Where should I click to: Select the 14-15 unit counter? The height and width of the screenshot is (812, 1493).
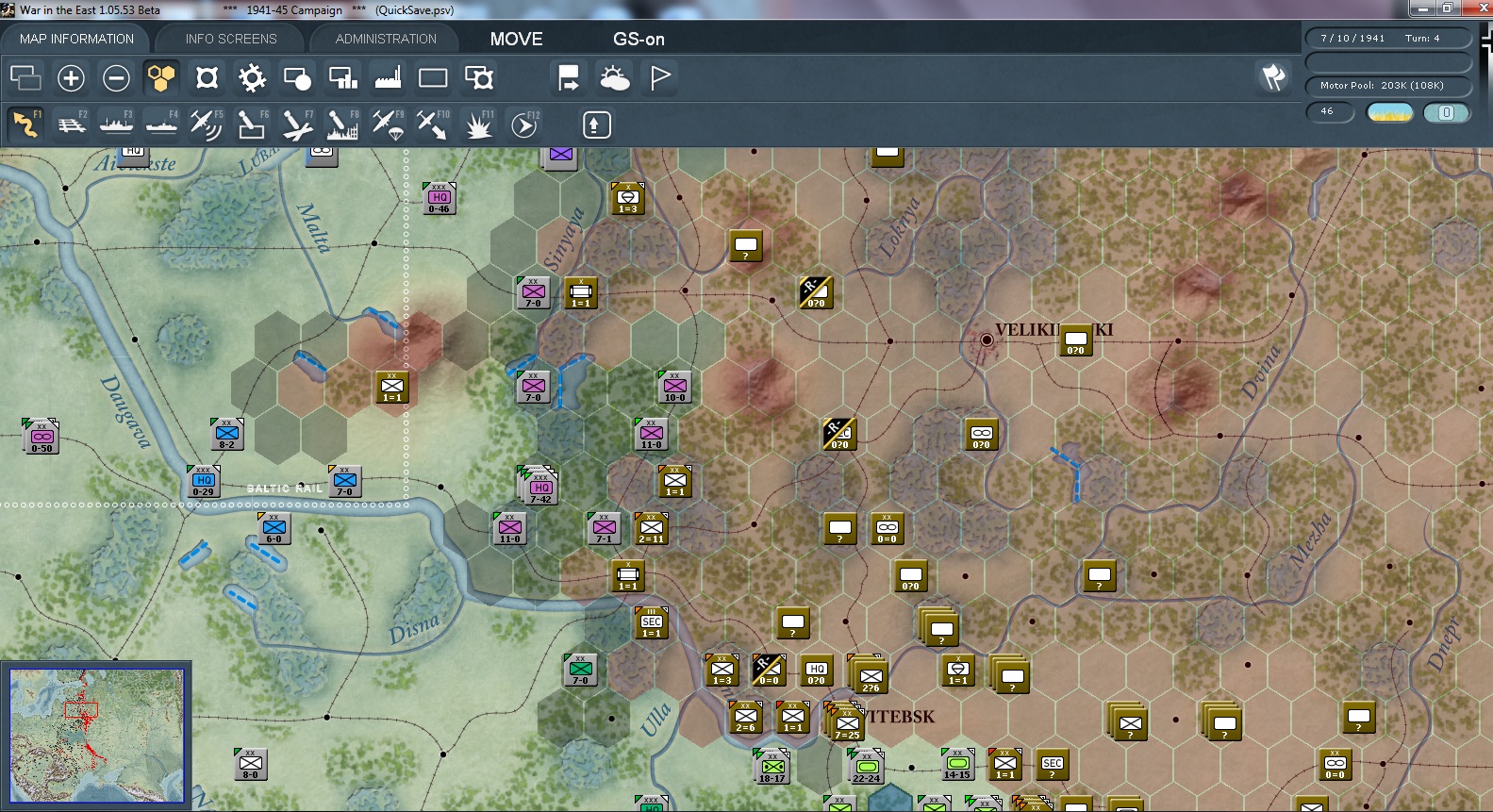point(958,764)
